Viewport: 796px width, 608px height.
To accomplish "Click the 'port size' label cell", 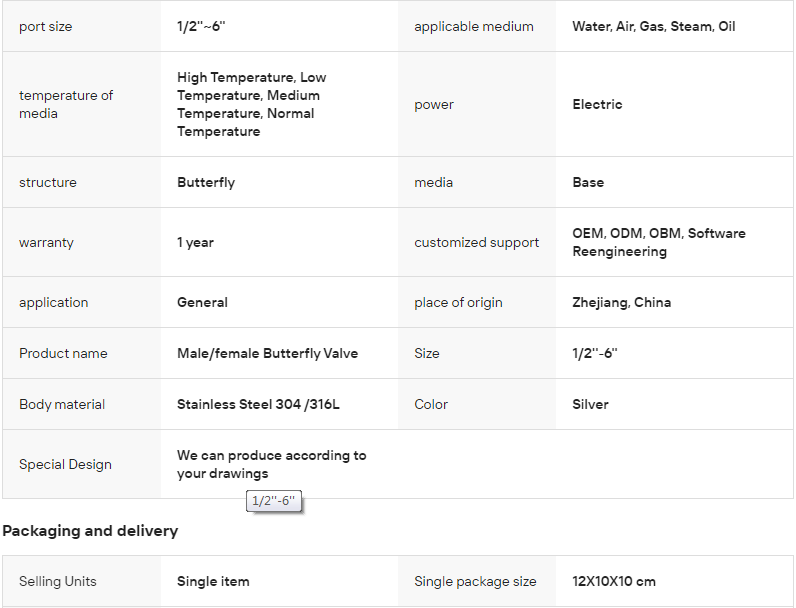I will pos(46,27).
